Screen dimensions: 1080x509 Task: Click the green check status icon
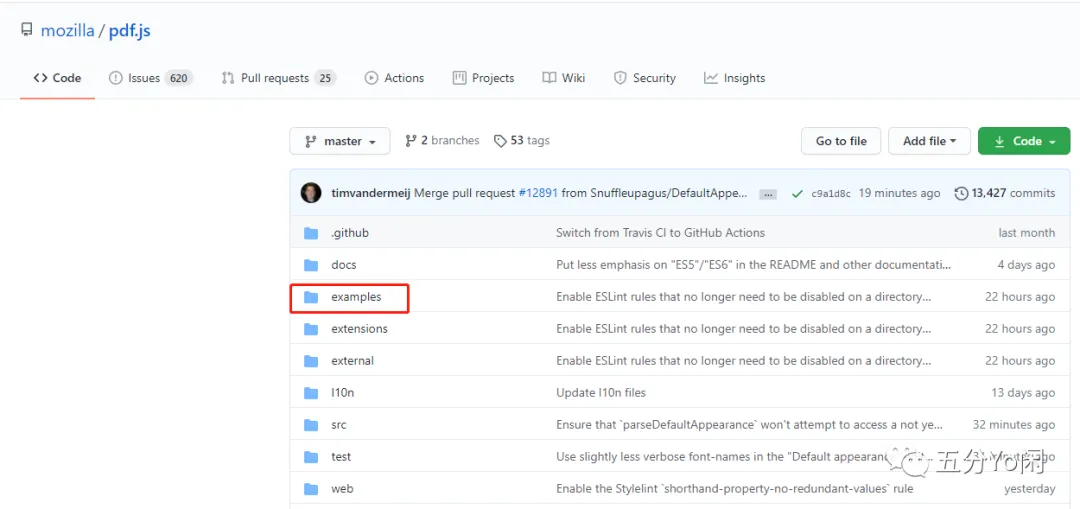click(x=797, y=194)
